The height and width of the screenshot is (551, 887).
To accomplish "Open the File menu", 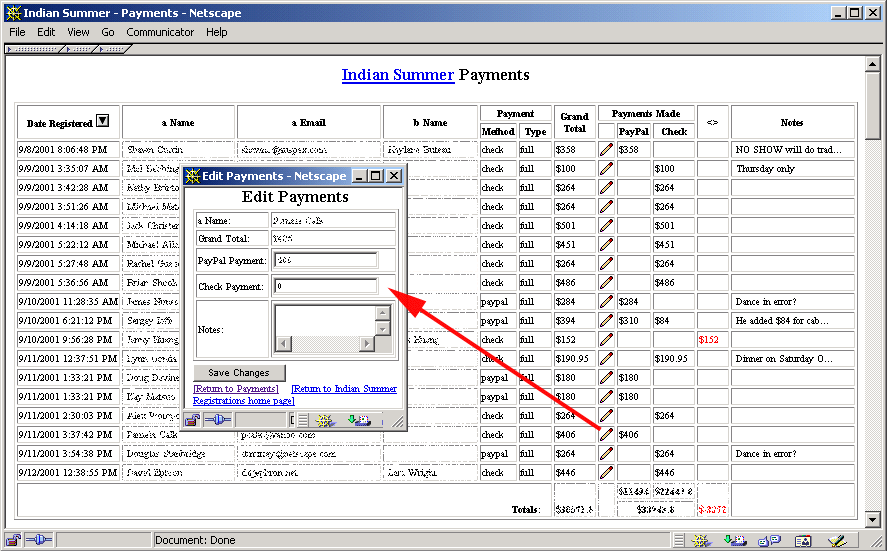I will pyautogui.click(x=17, y=32).
